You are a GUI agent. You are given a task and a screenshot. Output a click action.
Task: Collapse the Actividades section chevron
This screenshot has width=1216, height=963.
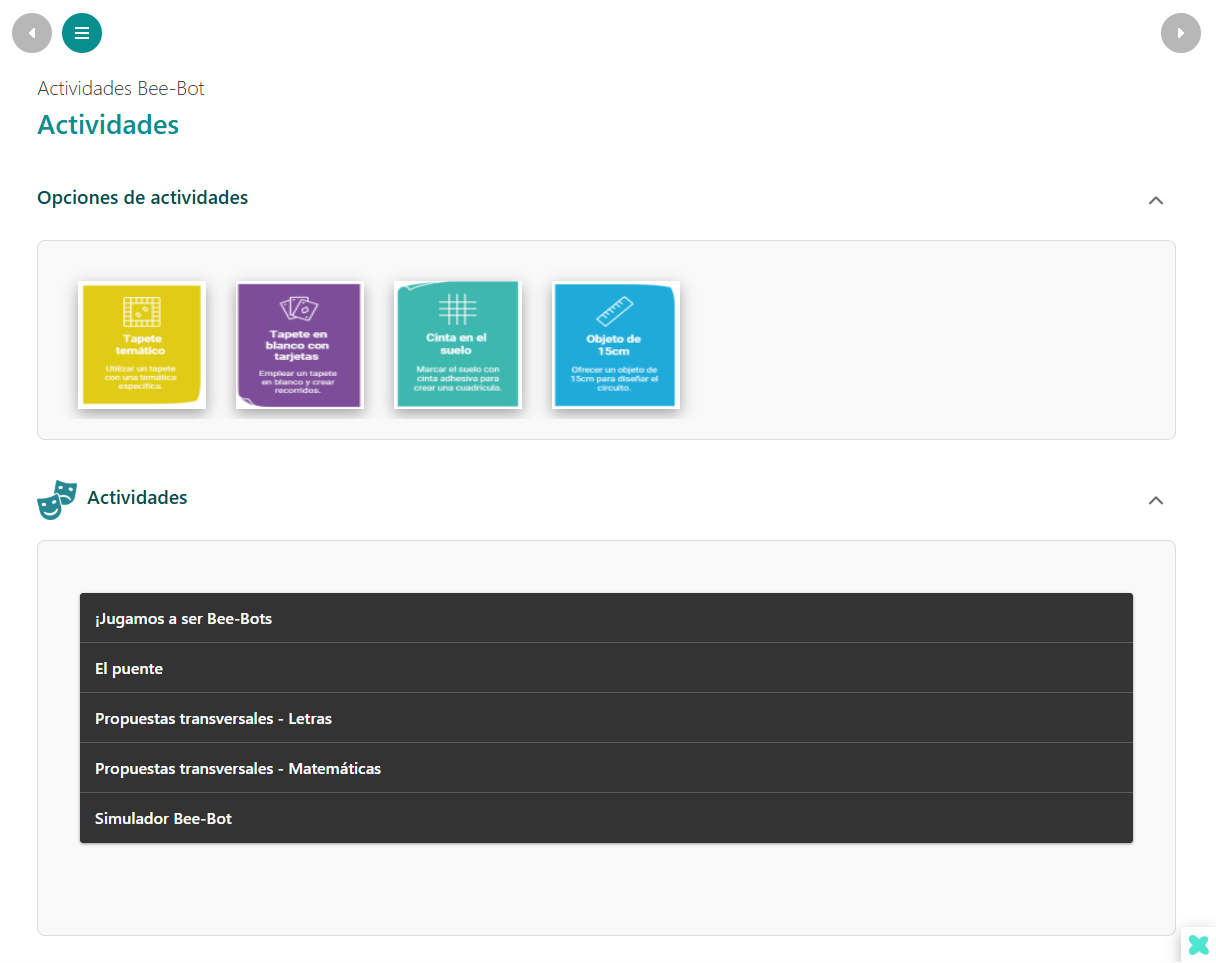(1155, 500)
